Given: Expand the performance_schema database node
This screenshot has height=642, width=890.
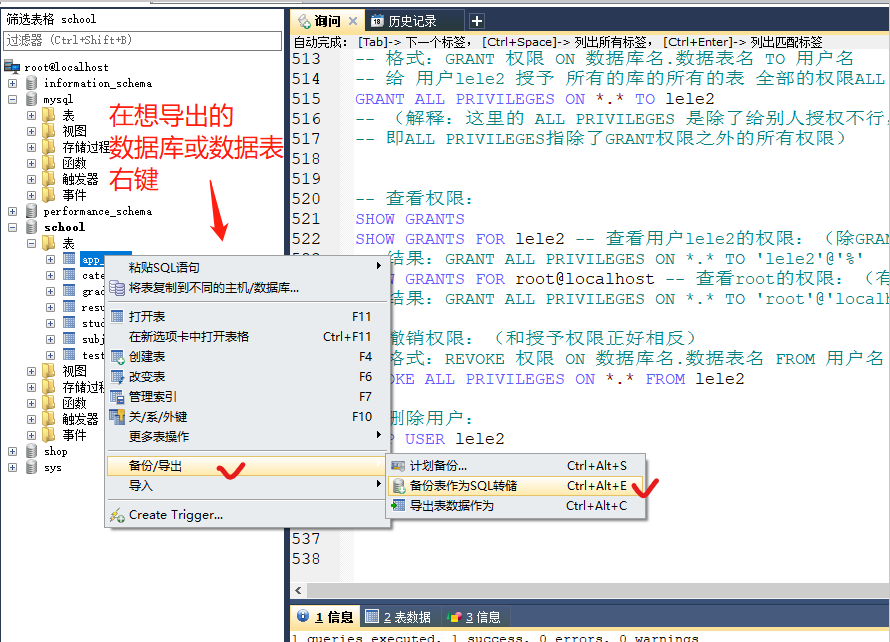Looking at the screenshot, I should [x=12, y=211].
